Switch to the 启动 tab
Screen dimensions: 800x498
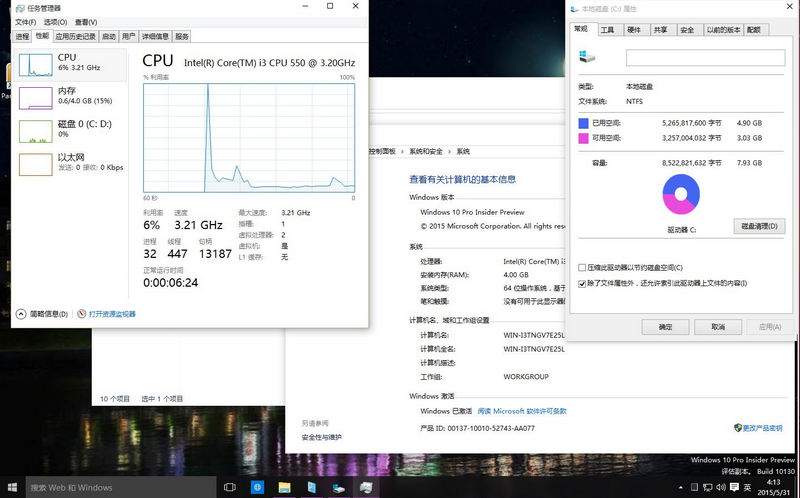[x=109, y=36]
